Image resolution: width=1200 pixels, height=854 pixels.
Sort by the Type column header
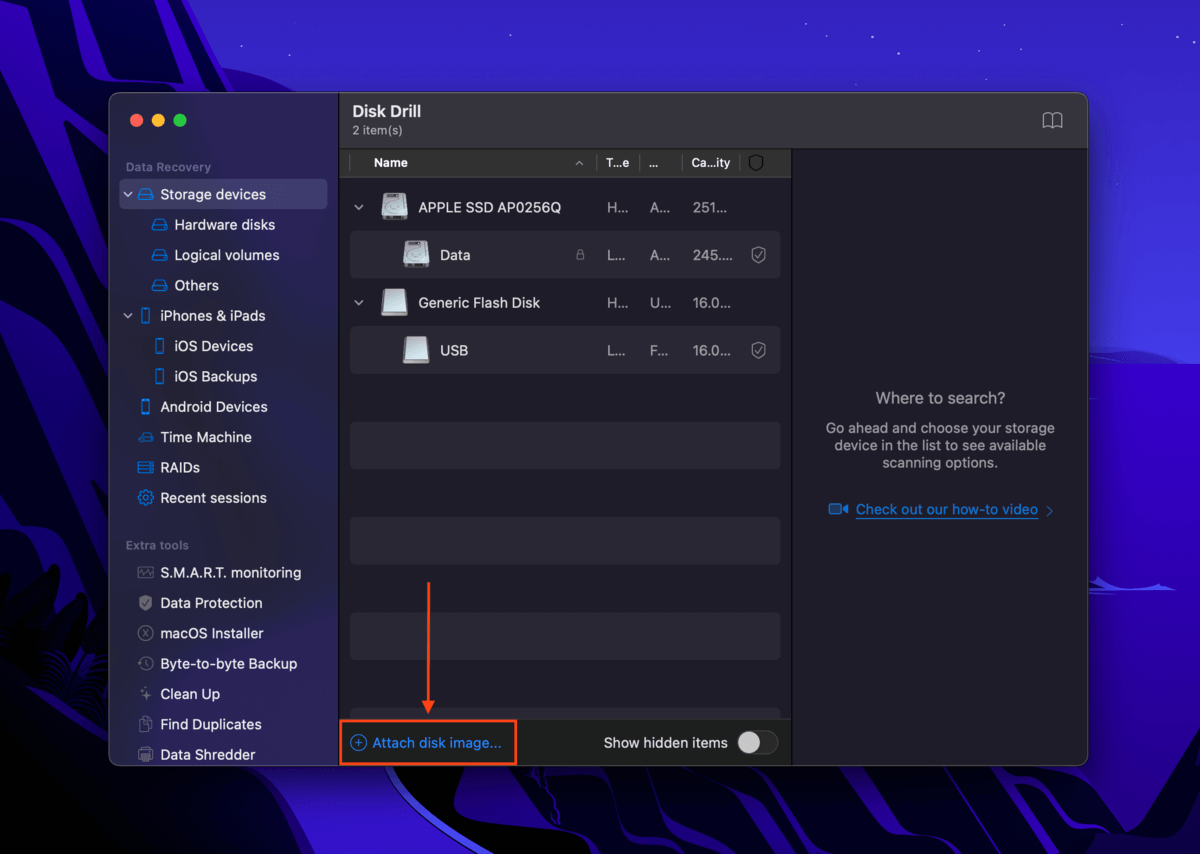click(x=618, y=163)
